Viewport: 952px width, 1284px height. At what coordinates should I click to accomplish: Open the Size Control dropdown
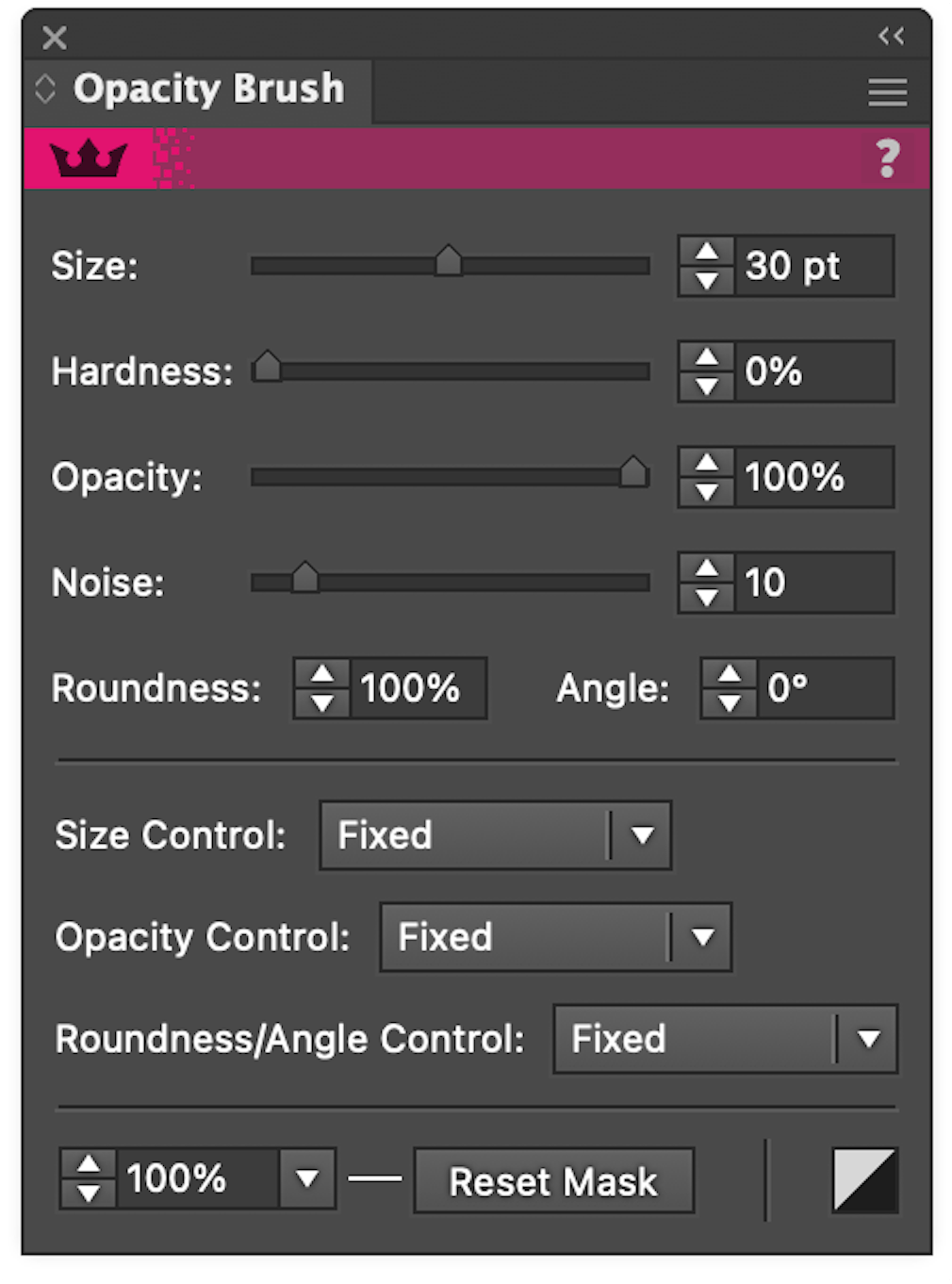point(645,835)
